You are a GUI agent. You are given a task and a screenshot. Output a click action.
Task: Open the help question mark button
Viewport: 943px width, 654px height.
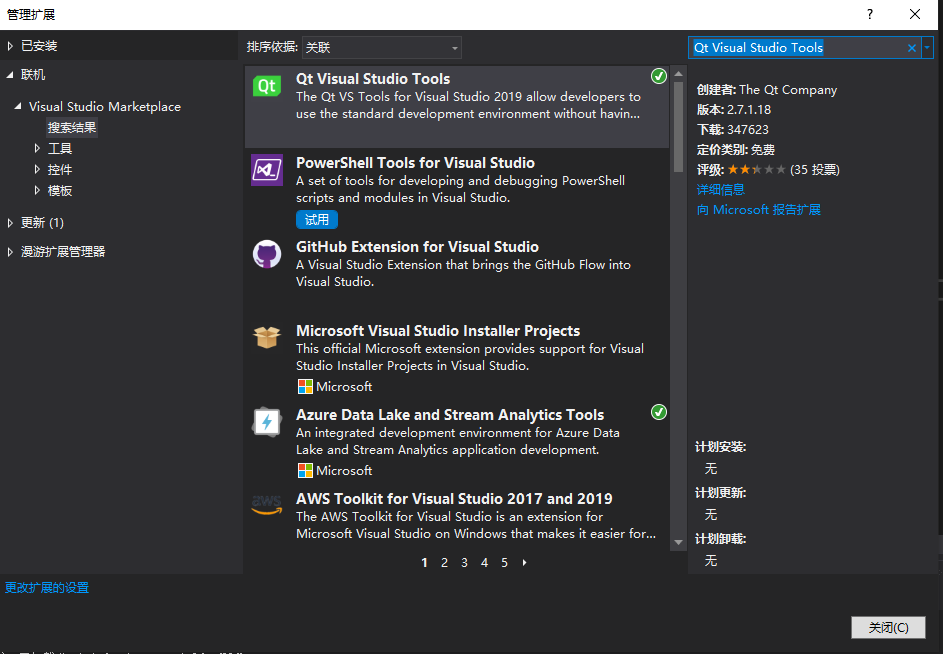tap(870, 14)
